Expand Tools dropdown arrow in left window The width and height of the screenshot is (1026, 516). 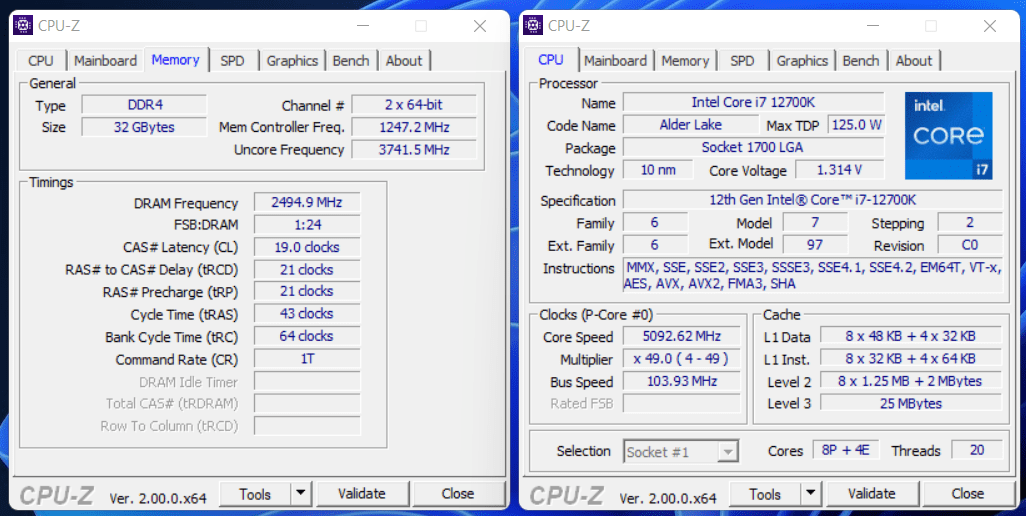tap(301, 494)
